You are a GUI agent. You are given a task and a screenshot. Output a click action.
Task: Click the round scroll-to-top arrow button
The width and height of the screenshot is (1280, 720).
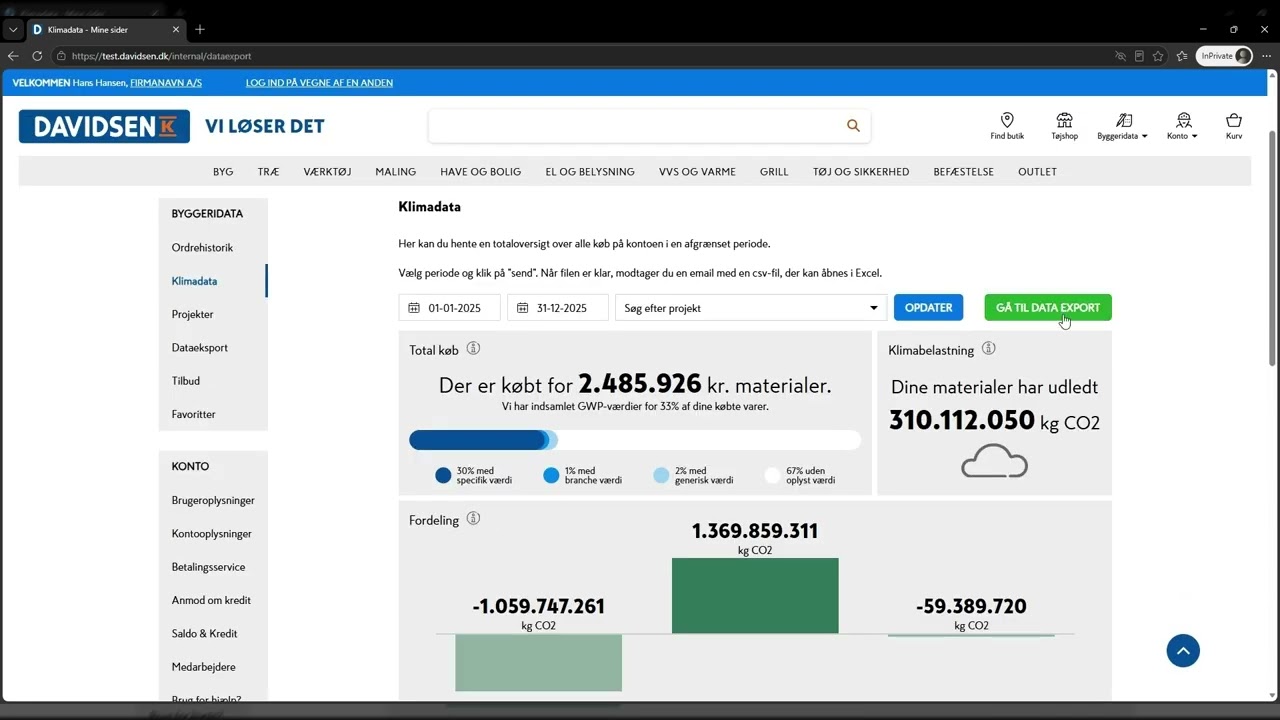[x=1183, y=651]
